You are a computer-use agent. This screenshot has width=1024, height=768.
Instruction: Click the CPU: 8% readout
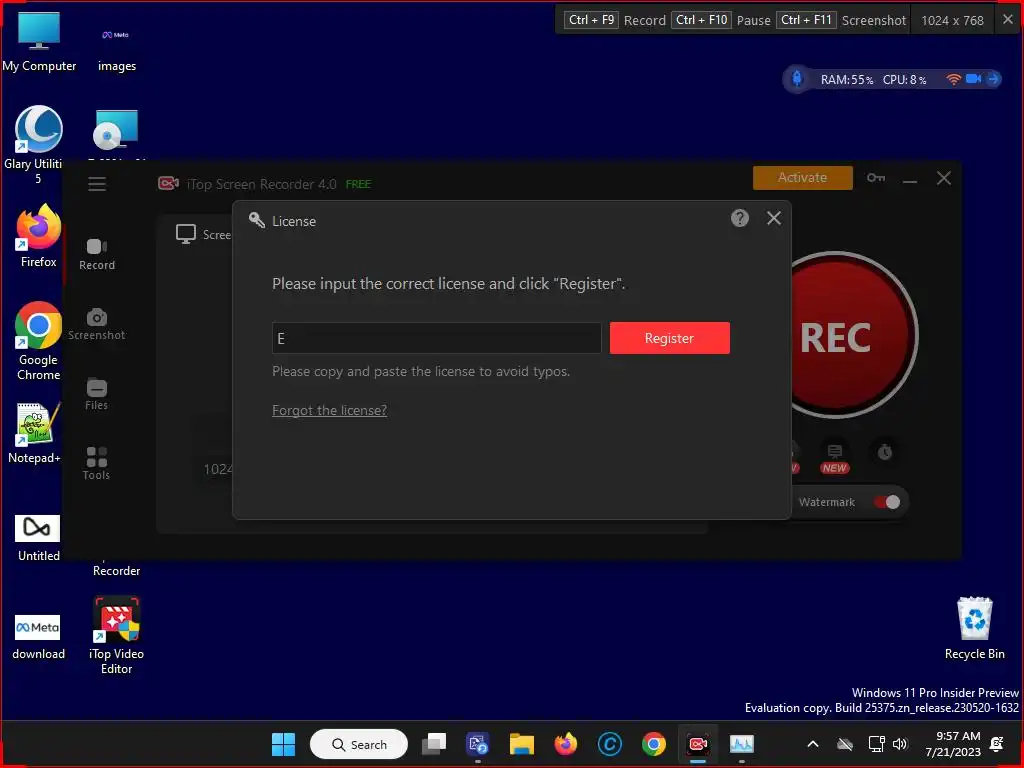click(904, 80)
